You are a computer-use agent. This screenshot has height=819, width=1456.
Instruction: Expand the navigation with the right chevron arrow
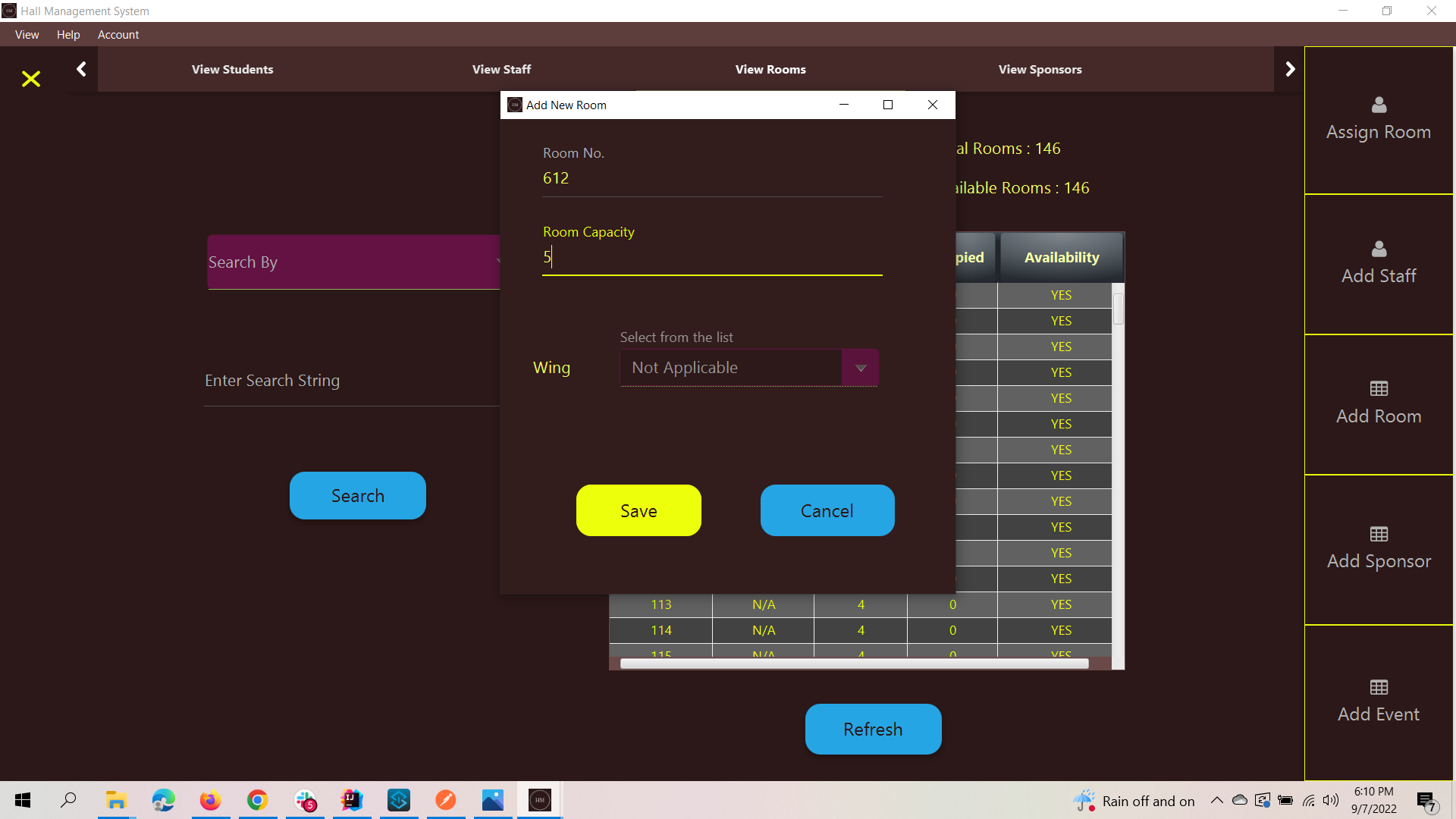[x=1290, y=68]
